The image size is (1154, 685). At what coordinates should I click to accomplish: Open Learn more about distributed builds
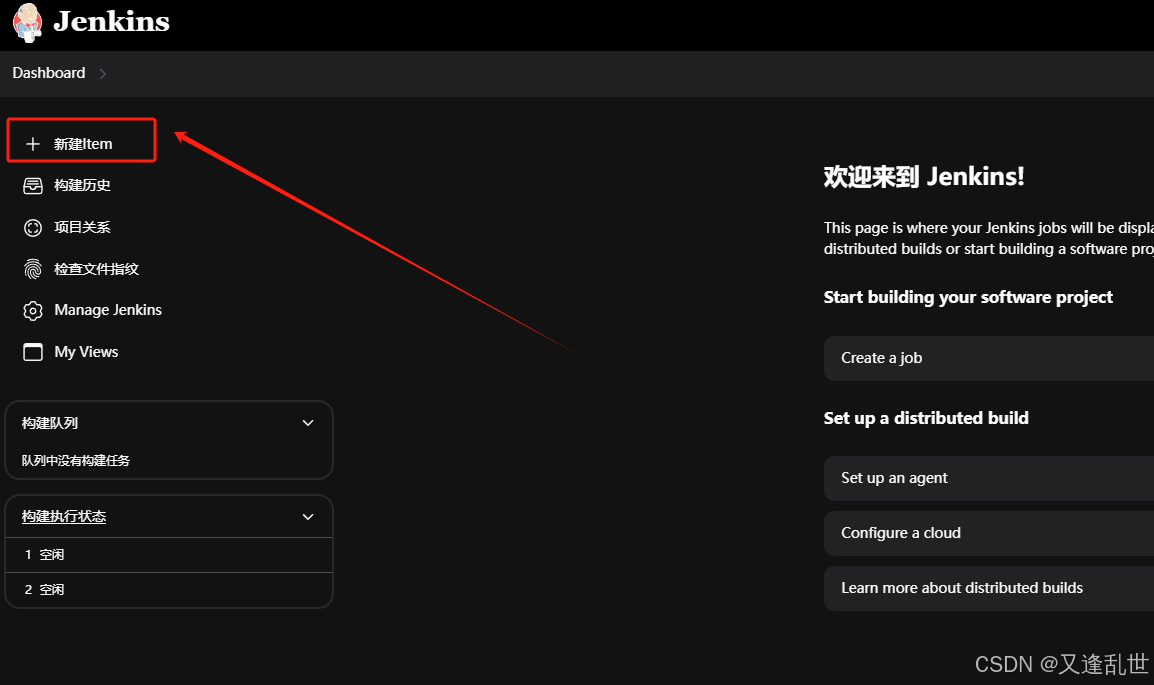(988, 588)
